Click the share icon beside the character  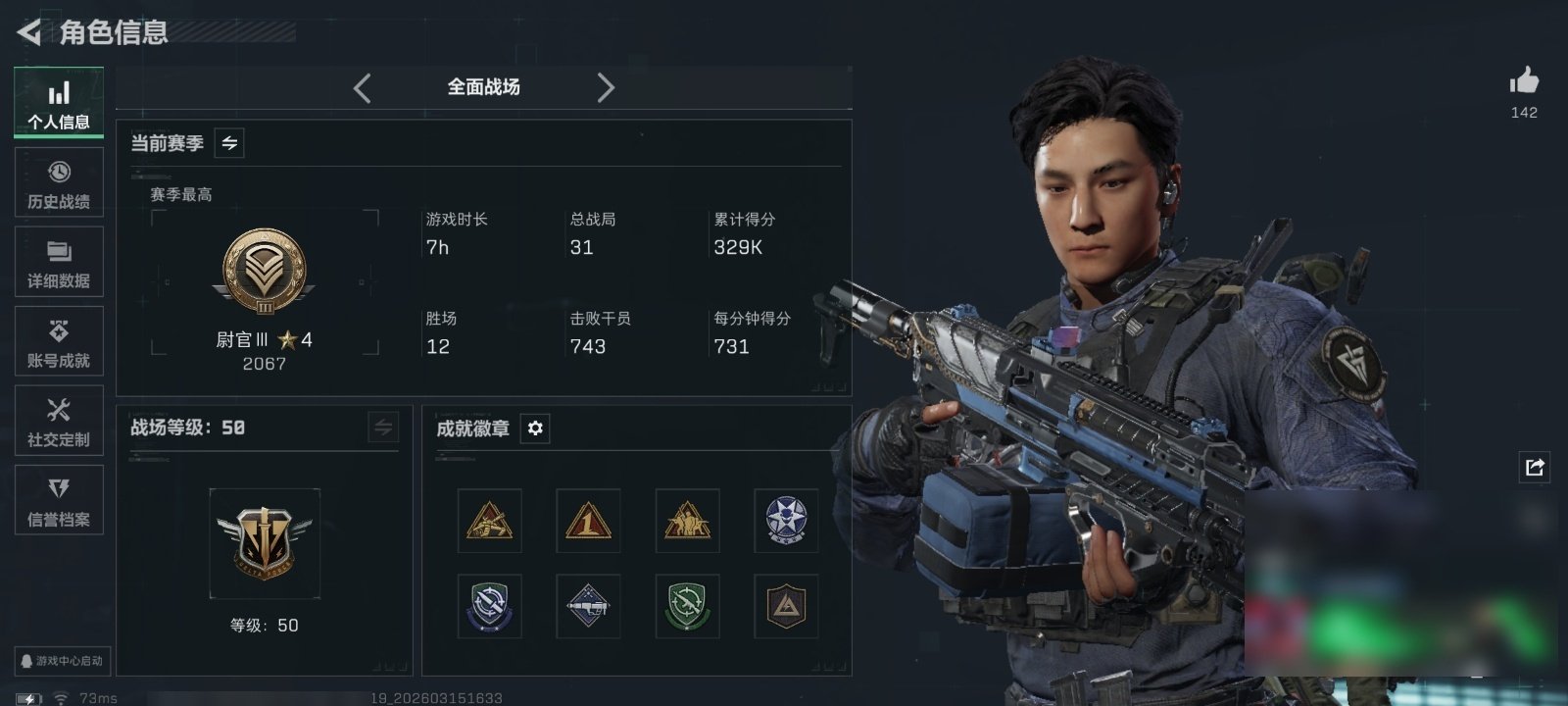coord(1535,467)
